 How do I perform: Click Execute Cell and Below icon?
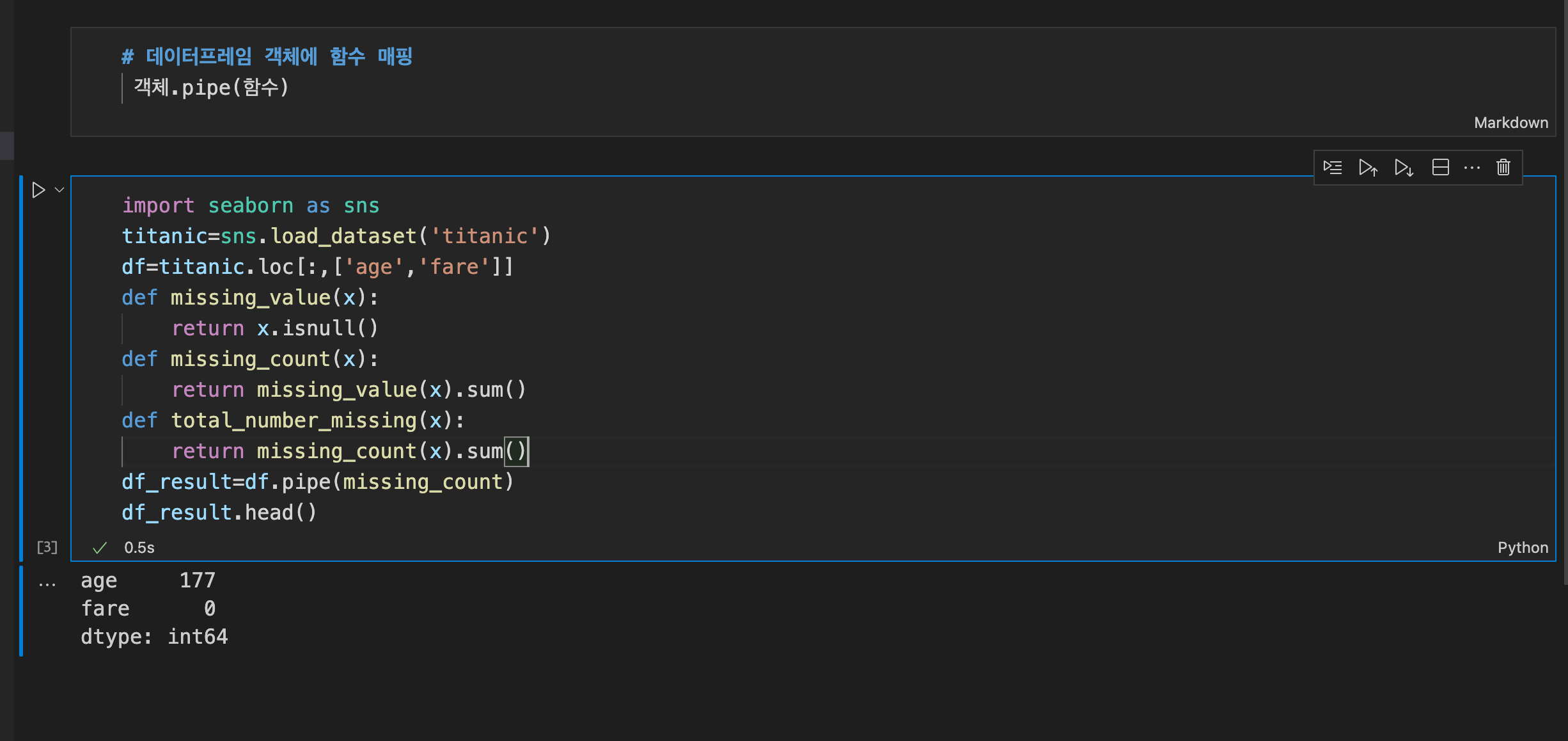coord(1404,168)
